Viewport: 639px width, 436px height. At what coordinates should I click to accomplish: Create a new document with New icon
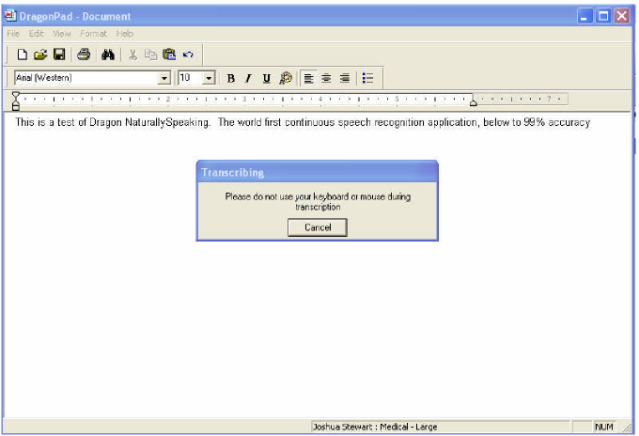pos(22,55)
